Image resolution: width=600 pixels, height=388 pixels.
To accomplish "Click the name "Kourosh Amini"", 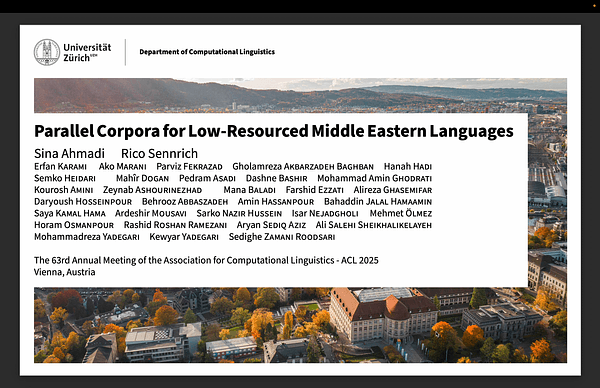I will (64, 190).
